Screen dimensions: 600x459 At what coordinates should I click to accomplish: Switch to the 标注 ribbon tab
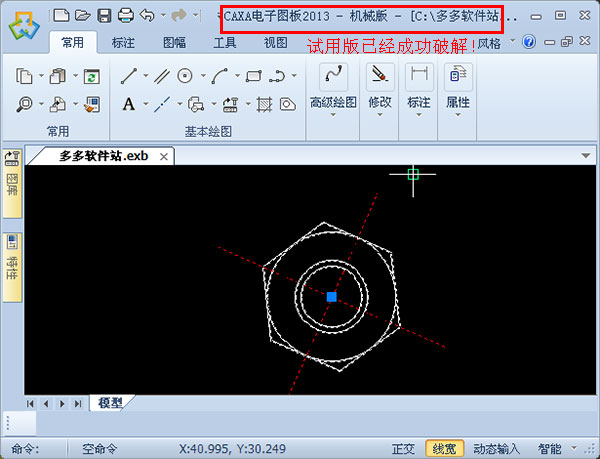pyautogui.click(x=125, y=43)
